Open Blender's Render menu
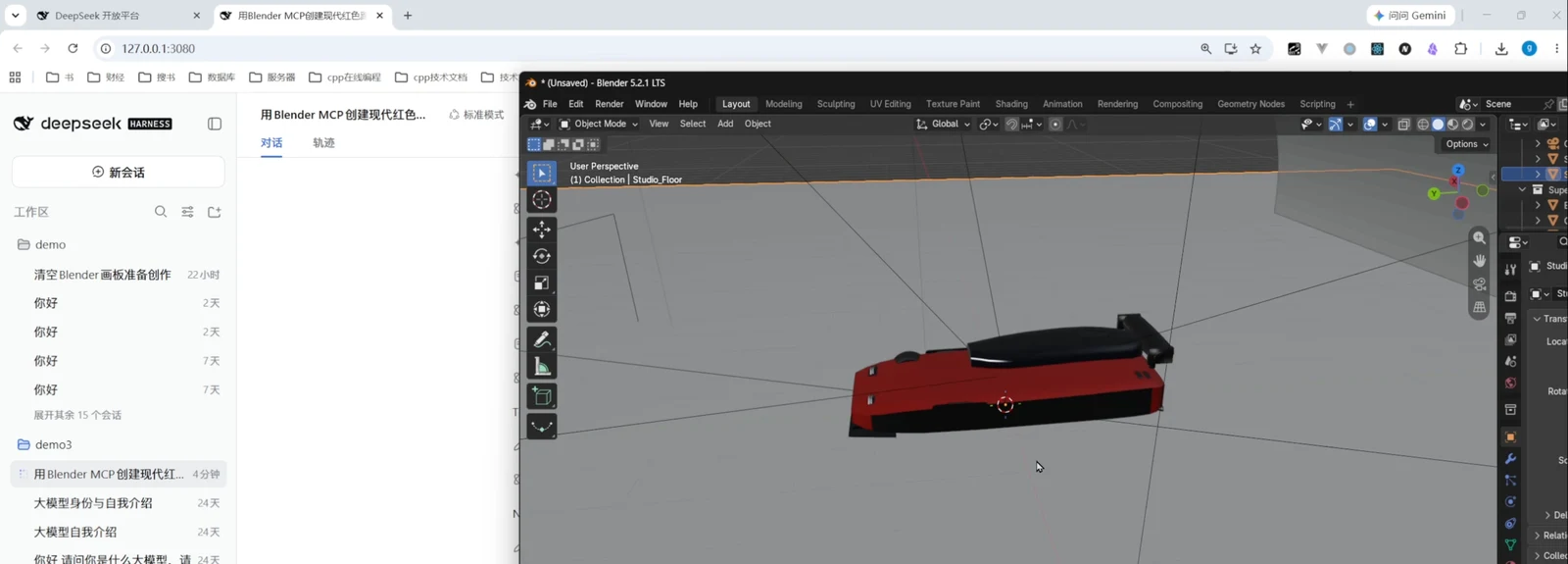This screenshot has height=564, width=1568. coord(609,104)
